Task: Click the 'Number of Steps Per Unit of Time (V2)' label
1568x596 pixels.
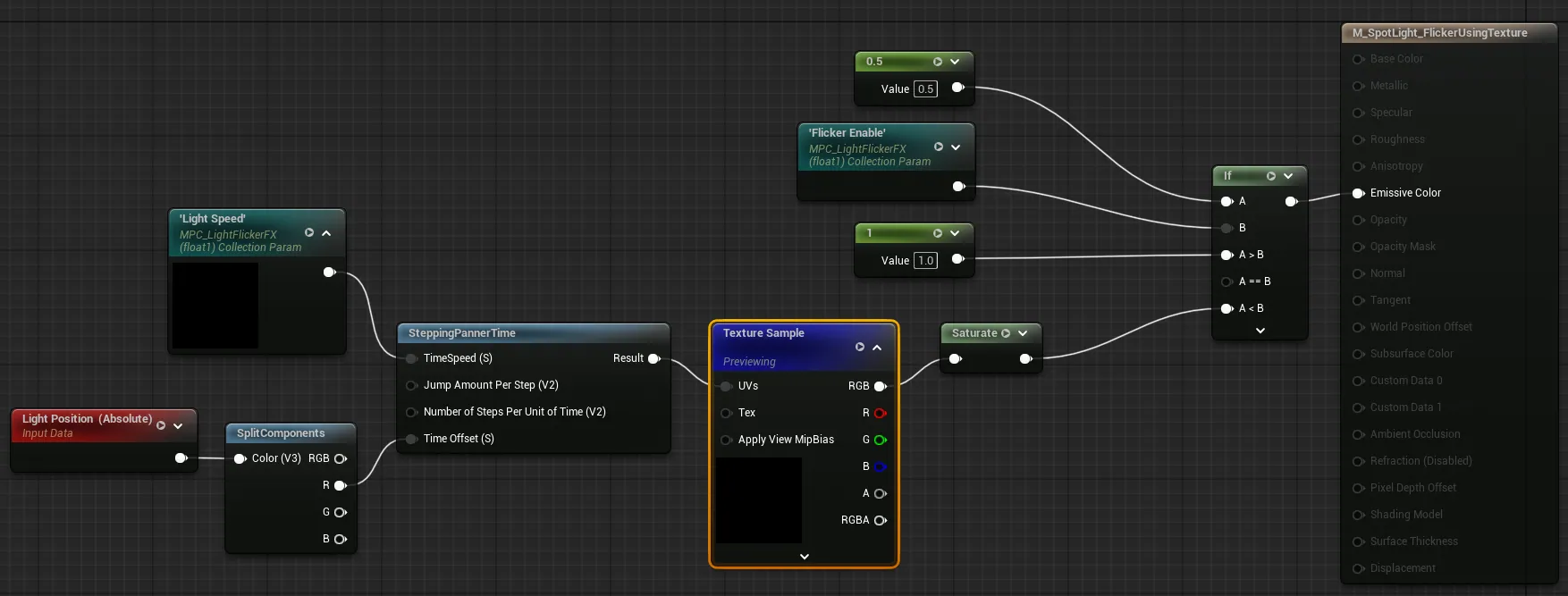Action: point(515,412)
